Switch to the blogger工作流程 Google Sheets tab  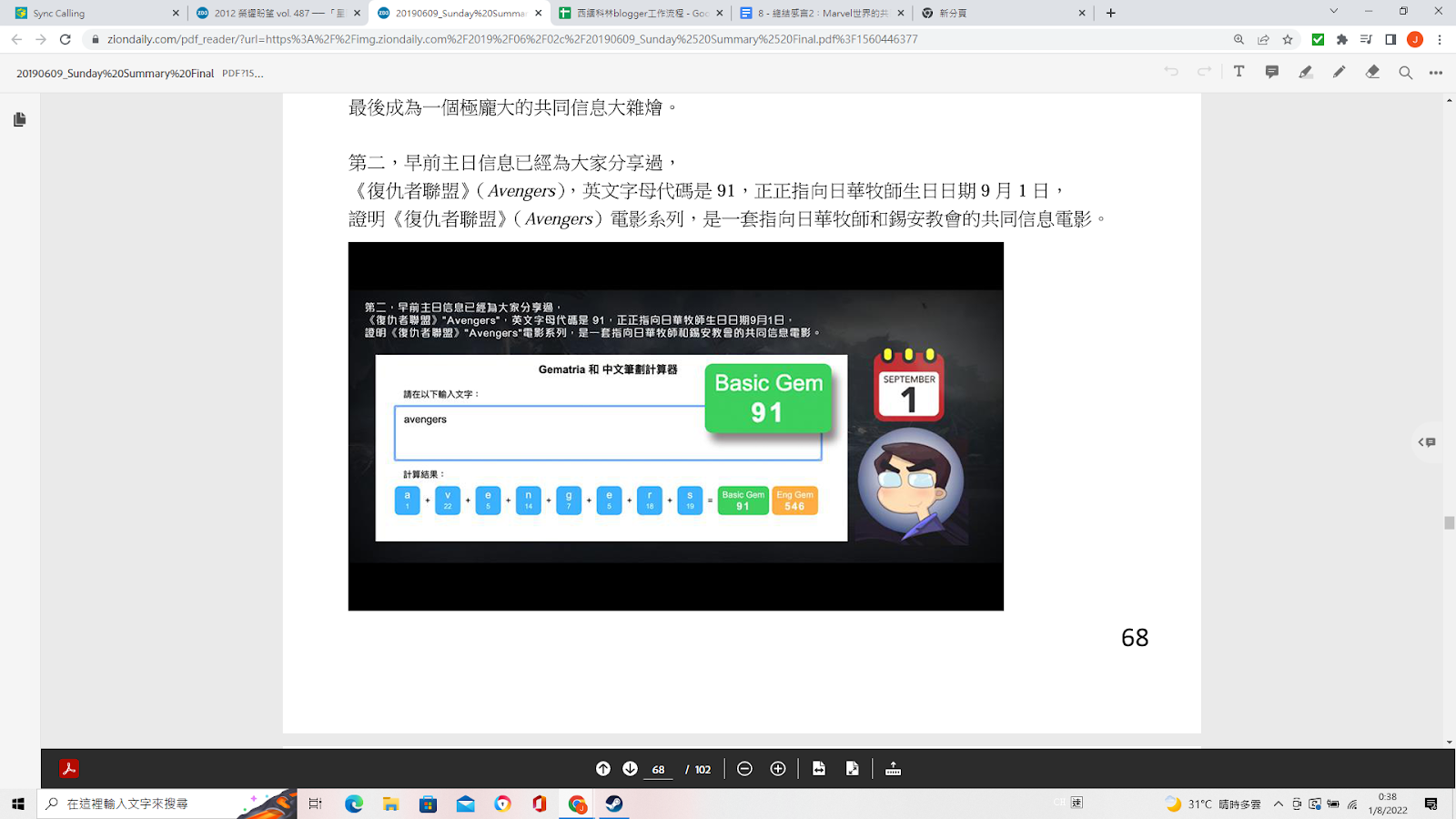[x=642, y=13]
